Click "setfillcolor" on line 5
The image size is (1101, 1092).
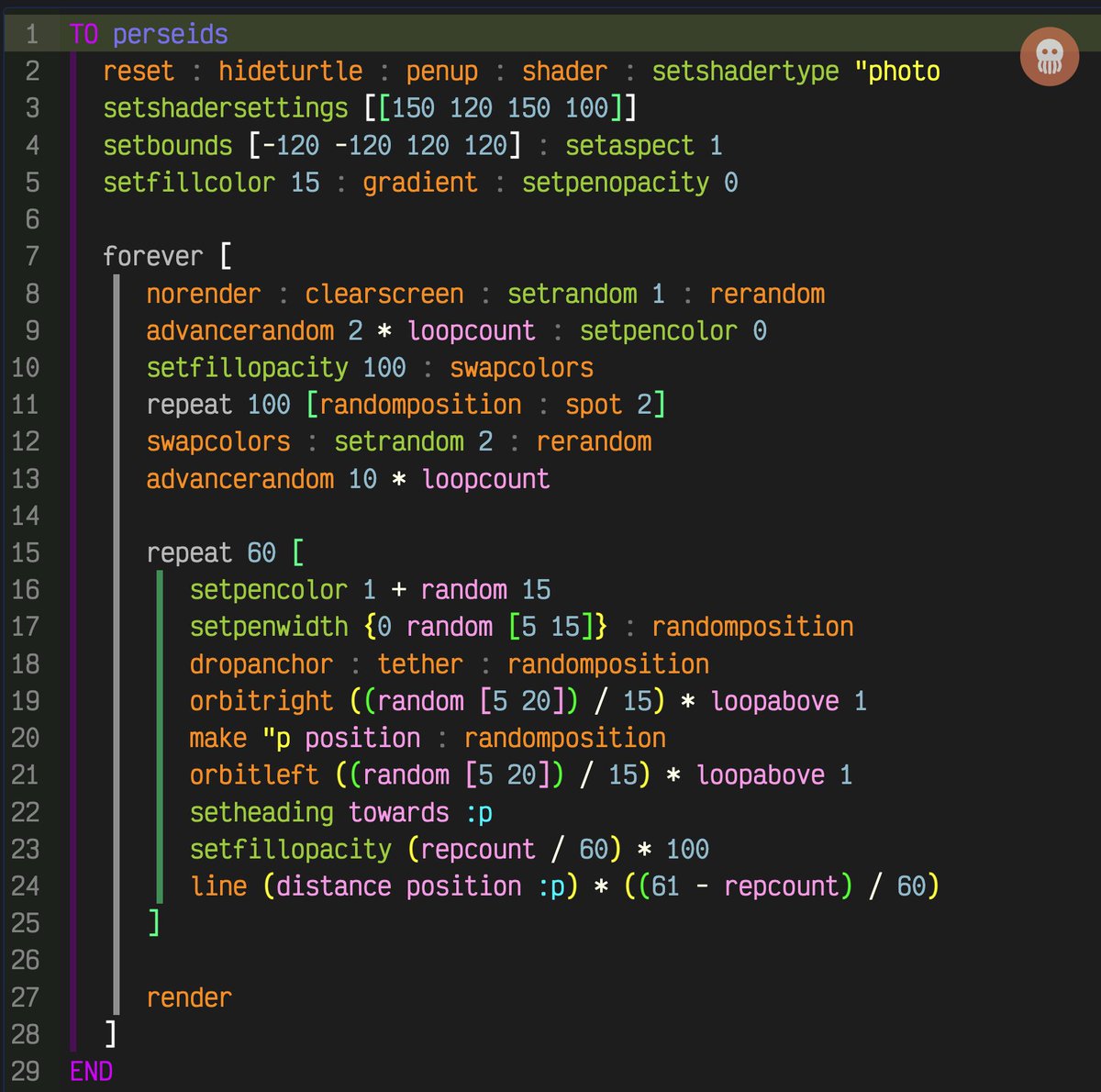[189, 183]
